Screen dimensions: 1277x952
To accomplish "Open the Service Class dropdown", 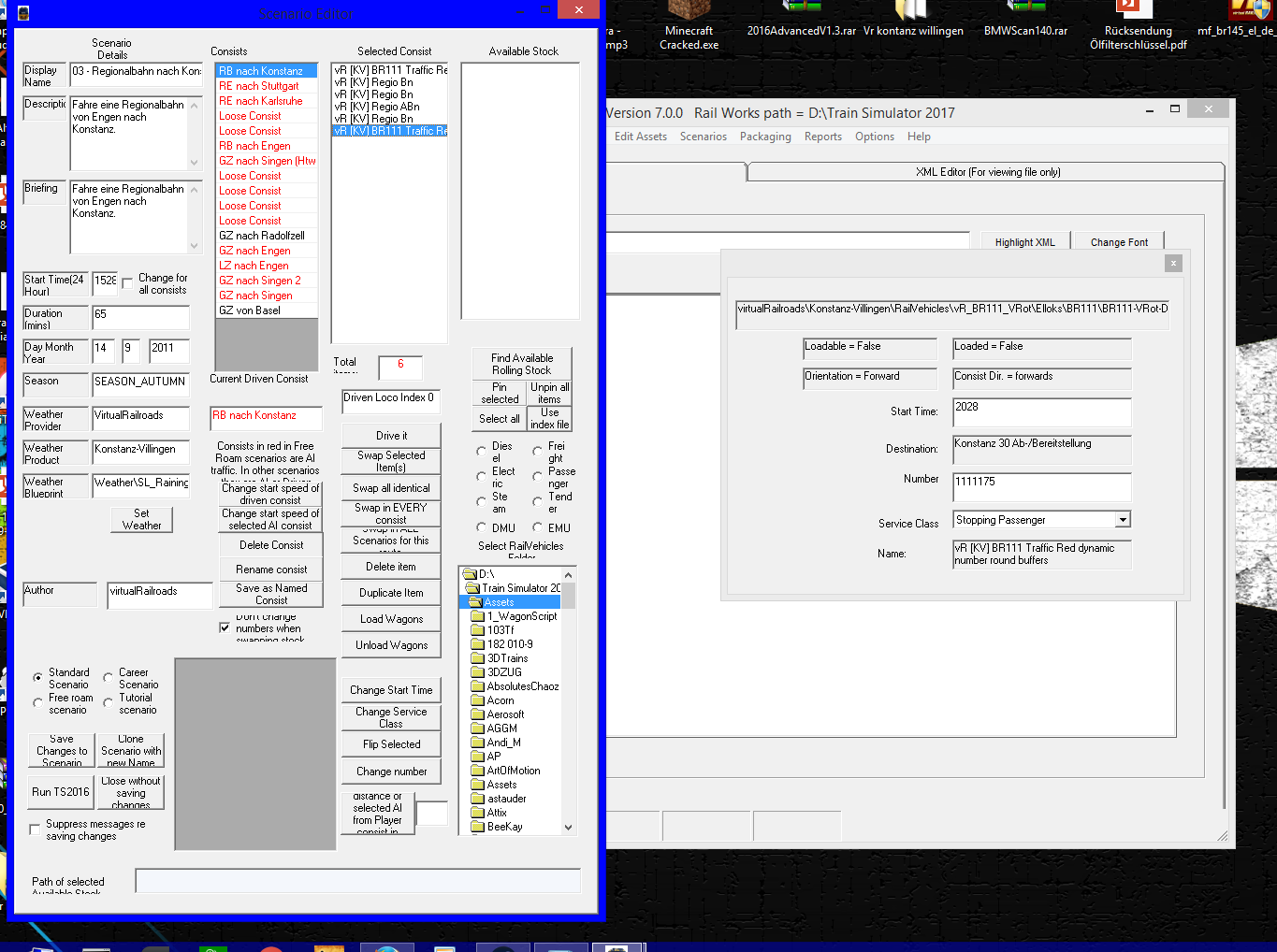I will coord(1123,520).
